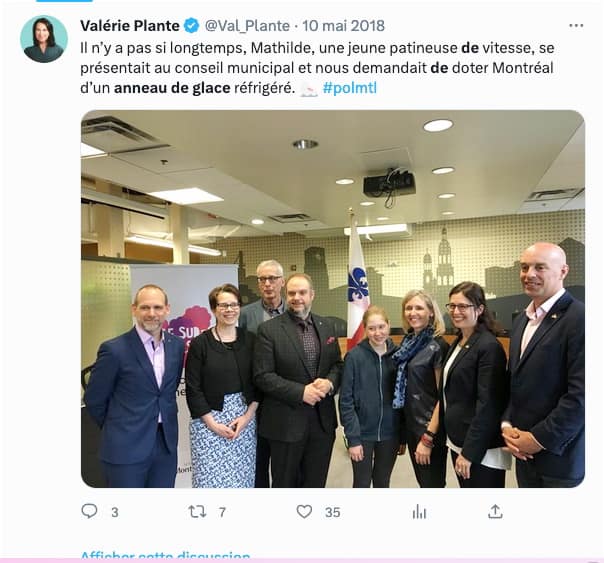Like the tweet with the heart icon
This screenshot has height=563, width=604.
tap(304, 511)
